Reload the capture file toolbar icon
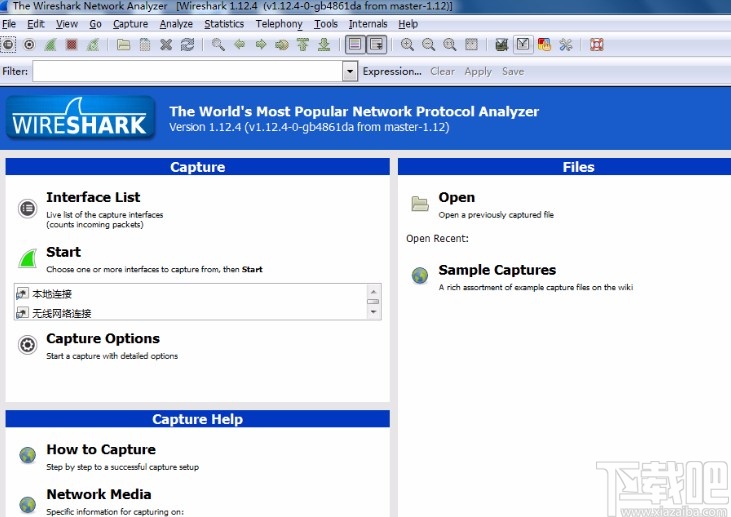Viewport: 731px width, 517px height. (187, 45)
